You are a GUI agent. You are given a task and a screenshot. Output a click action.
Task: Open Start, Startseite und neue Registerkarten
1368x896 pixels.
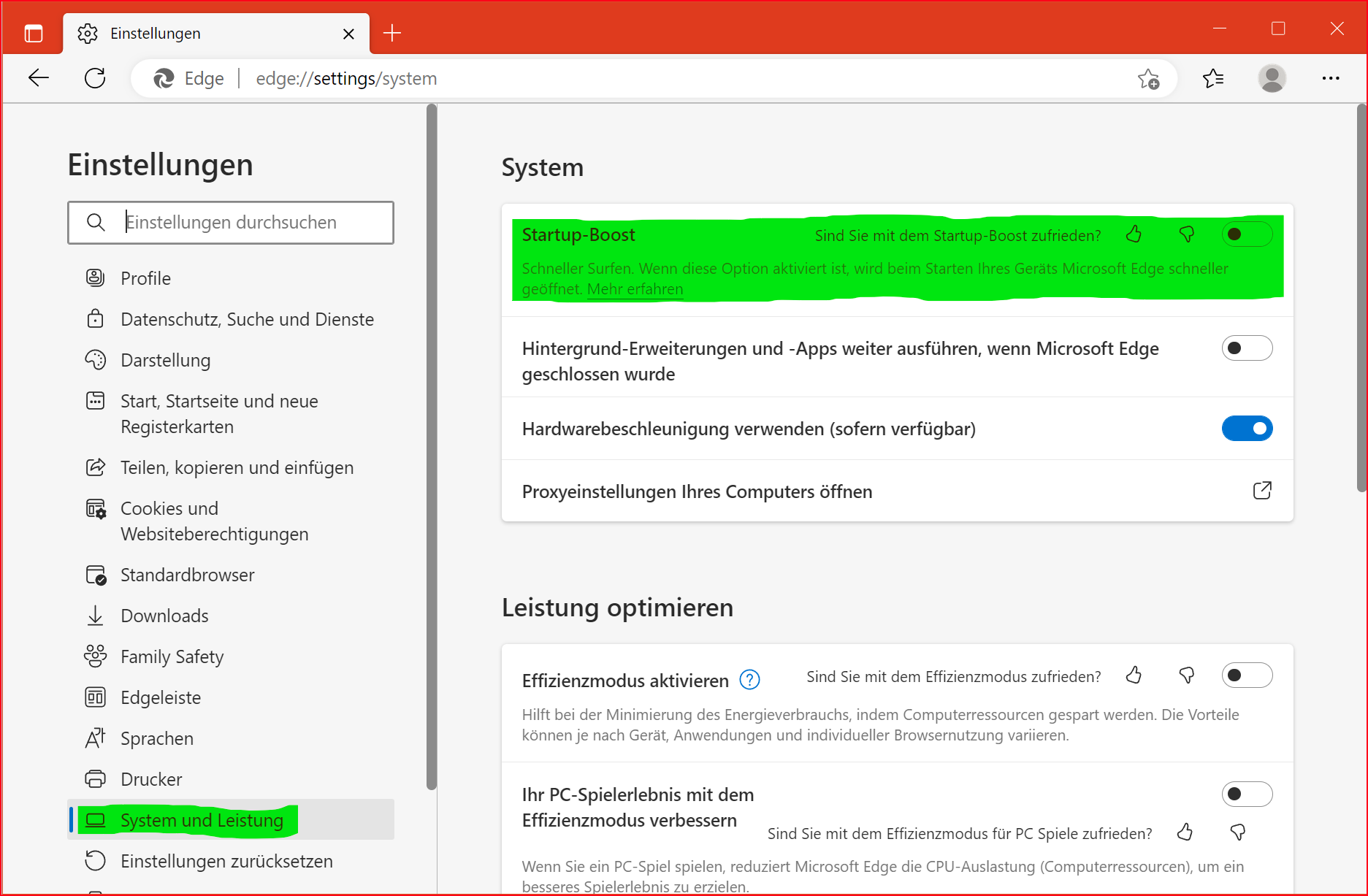231,413
